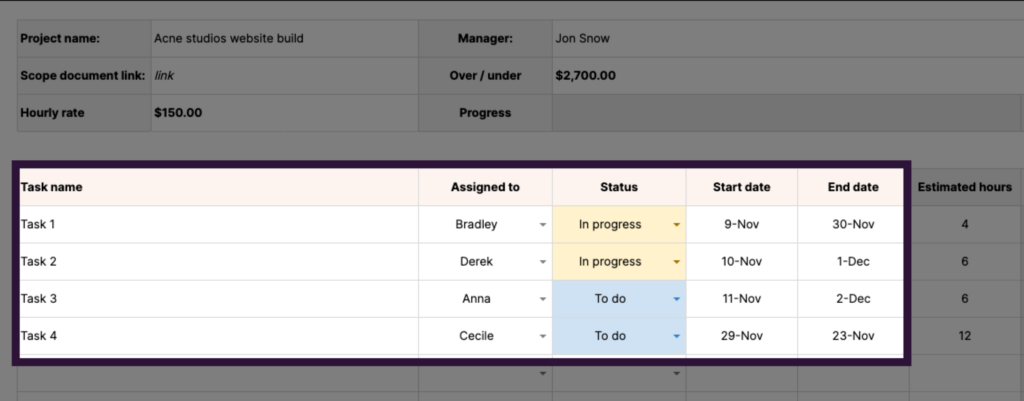Expand In progress status dropdown for Task 2
This screenshot has width=1024, height=401.
[677, 262]
